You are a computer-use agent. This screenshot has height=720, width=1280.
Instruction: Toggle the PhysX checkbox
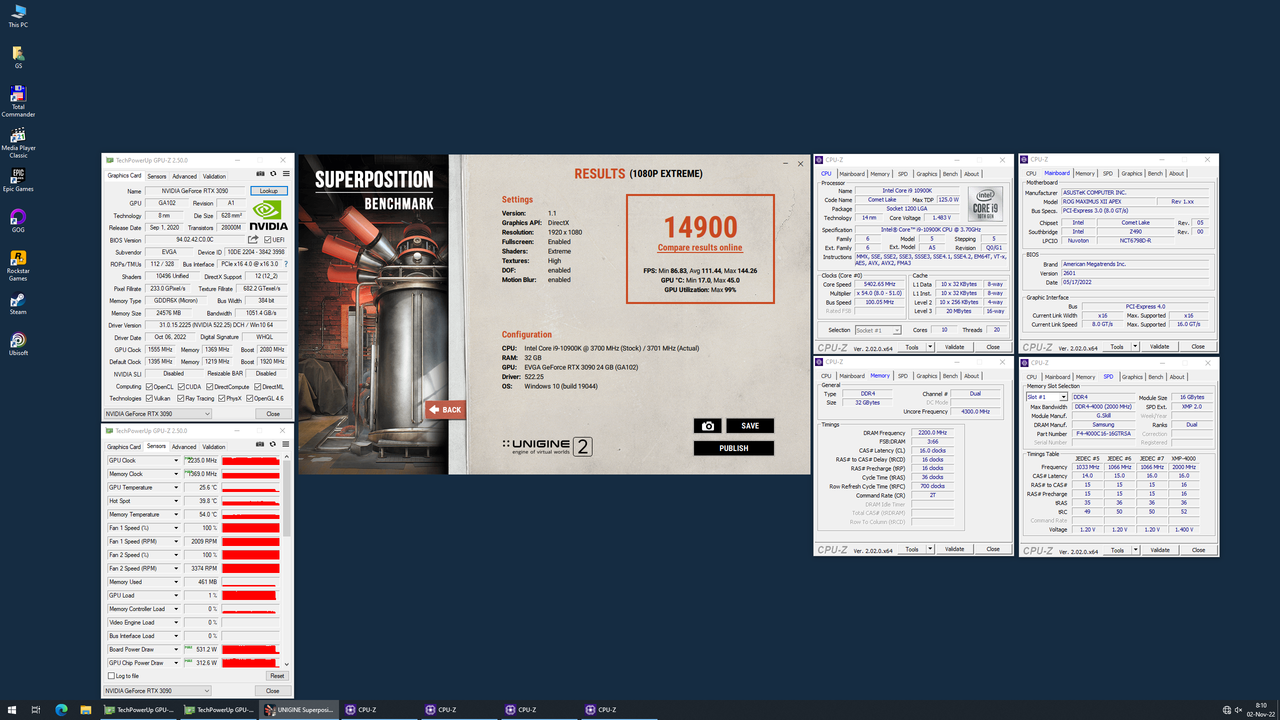tap(222, 398)
